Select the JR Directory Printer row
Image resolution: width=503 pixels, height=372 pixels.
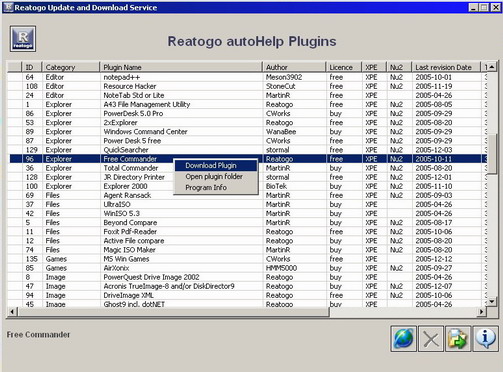(247, 177)
